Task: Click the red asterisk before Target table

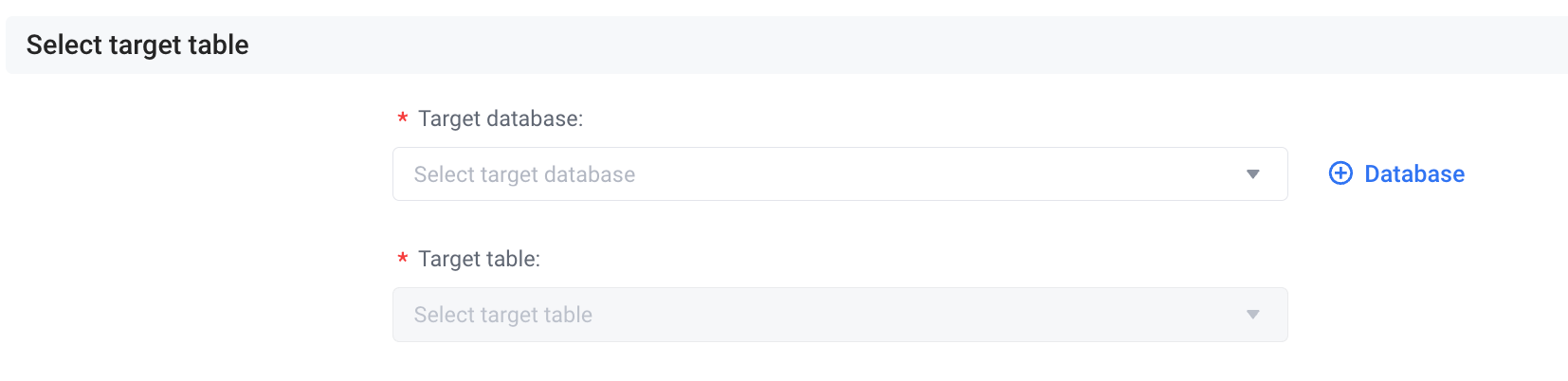Action: [x=402, y=260]
